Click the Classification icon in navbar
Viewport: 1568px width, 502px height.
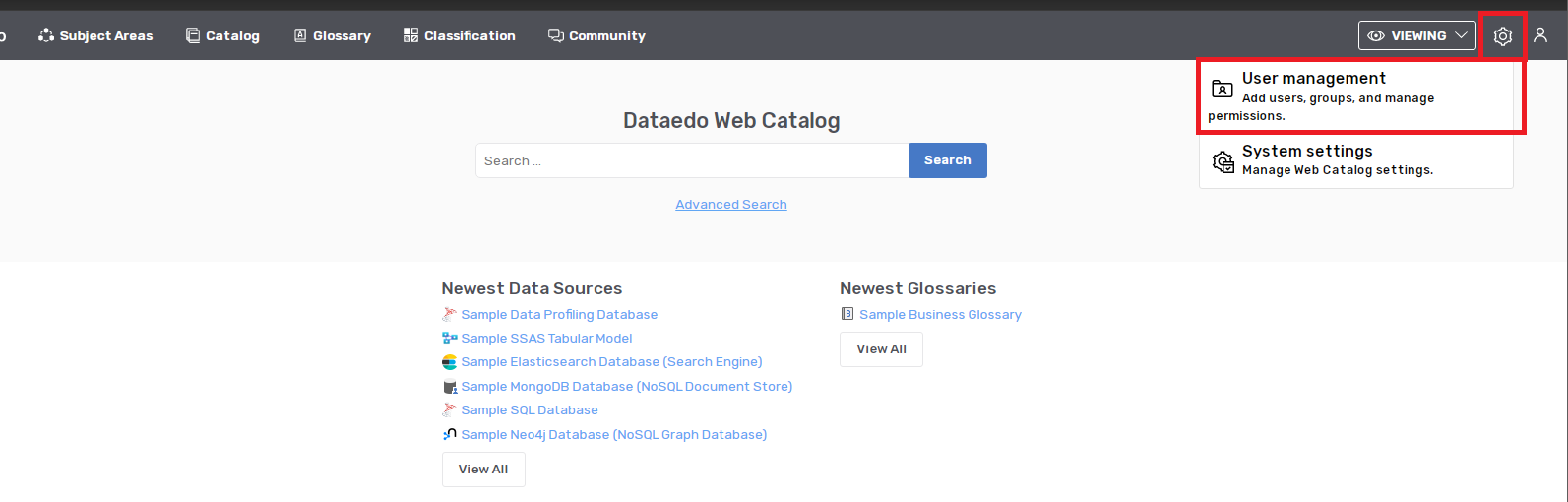pyautogui.click(x=411, y=35)
